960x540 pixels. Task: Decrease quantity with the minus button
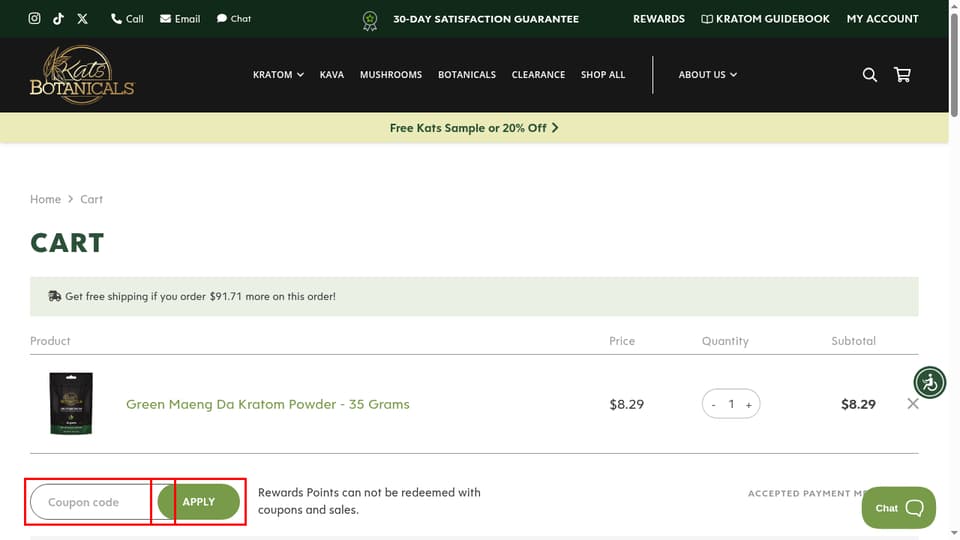pos(713,405)
